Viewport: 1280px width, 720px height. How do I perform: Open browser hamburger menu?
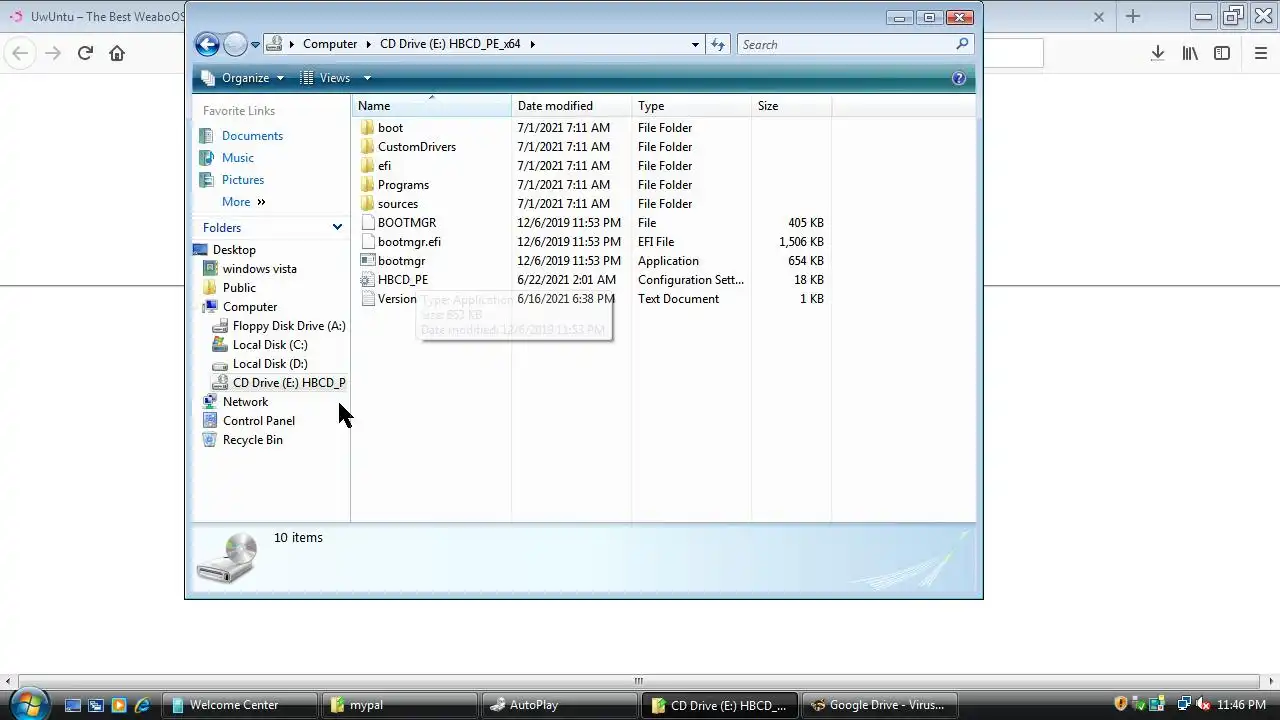[x=1261, y=53]
